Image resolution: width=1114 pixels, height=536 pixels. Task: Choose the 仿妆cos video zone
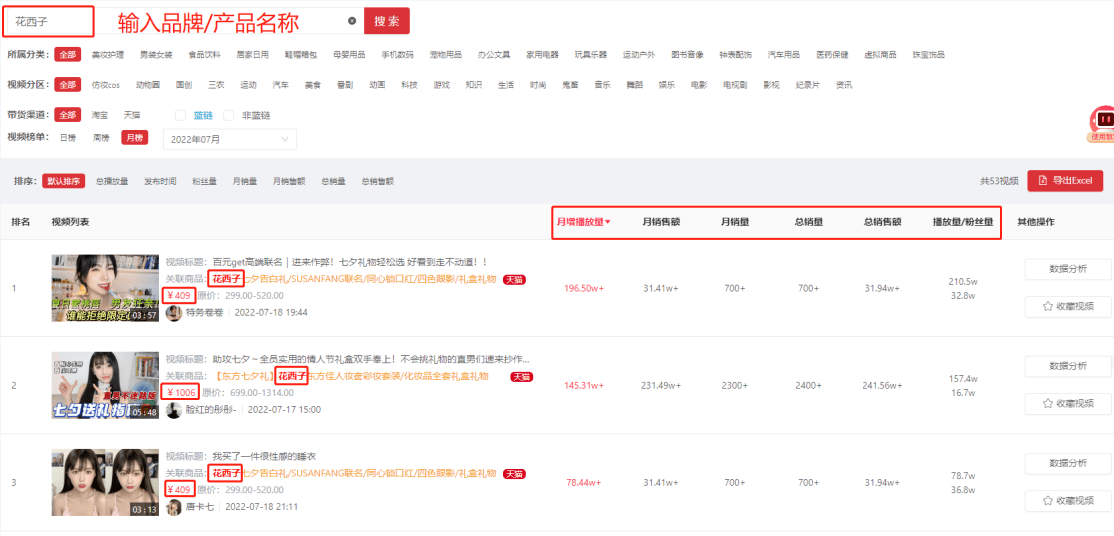click(106, 85)
